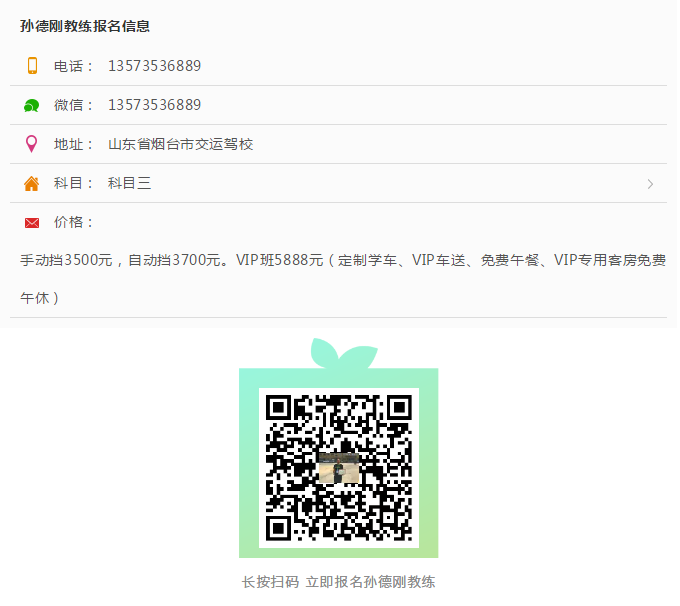The width and height of the screenshot is (680, 606).
Task: Click the 地址： label
Action: (73, 144)
